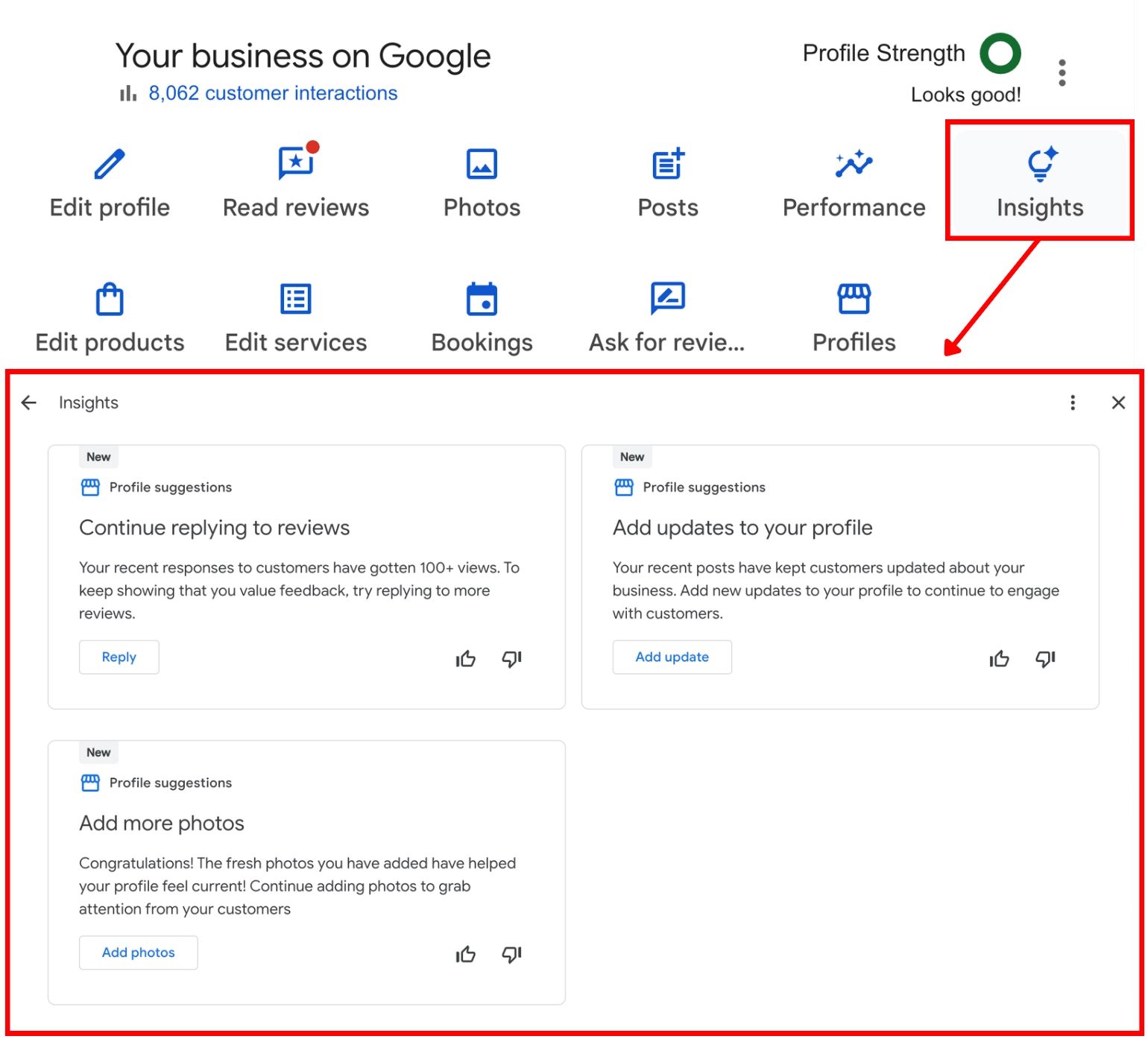This screenshot has height=1042, width=1148.
Task: Select the Add more photos heading
Action: pyautogui.click(x=162, y=824)
